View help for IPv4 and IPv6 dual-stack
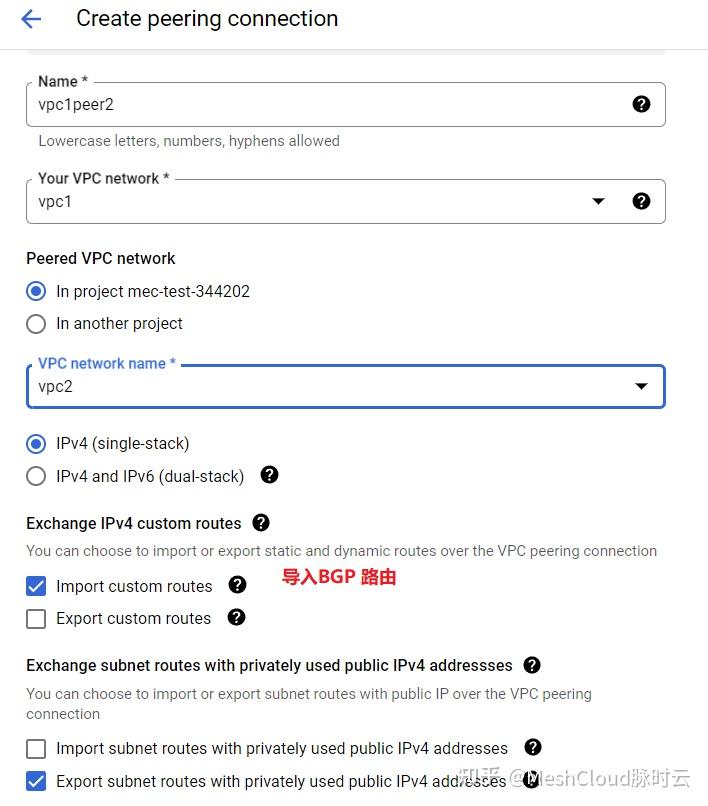Screen dimensions: 708x806 [269, 477]
